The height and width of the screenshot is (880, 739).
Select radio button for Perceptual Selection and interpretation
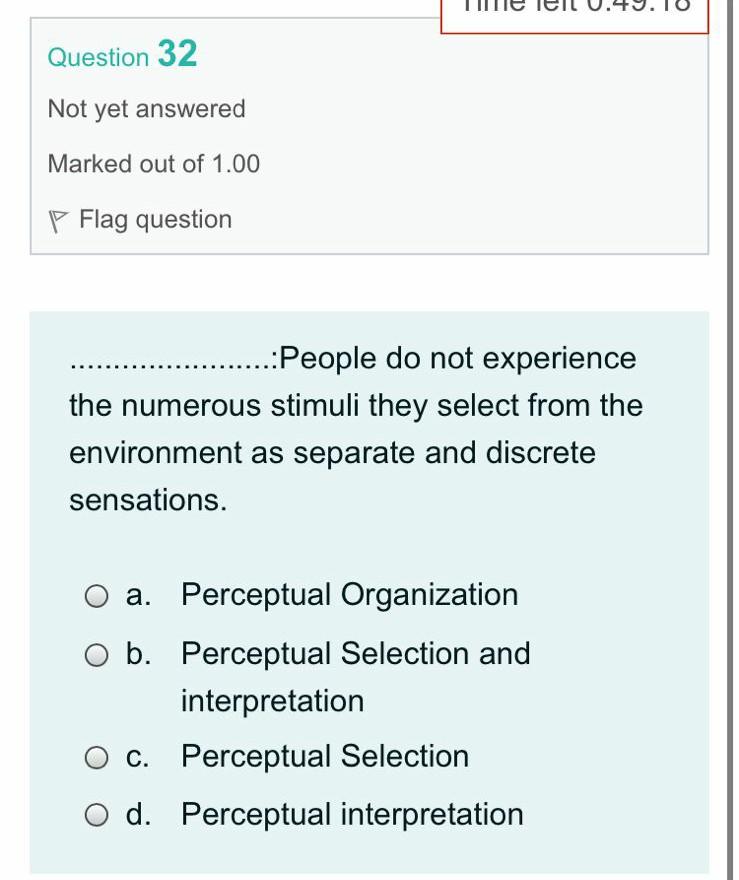pos(97,656)
